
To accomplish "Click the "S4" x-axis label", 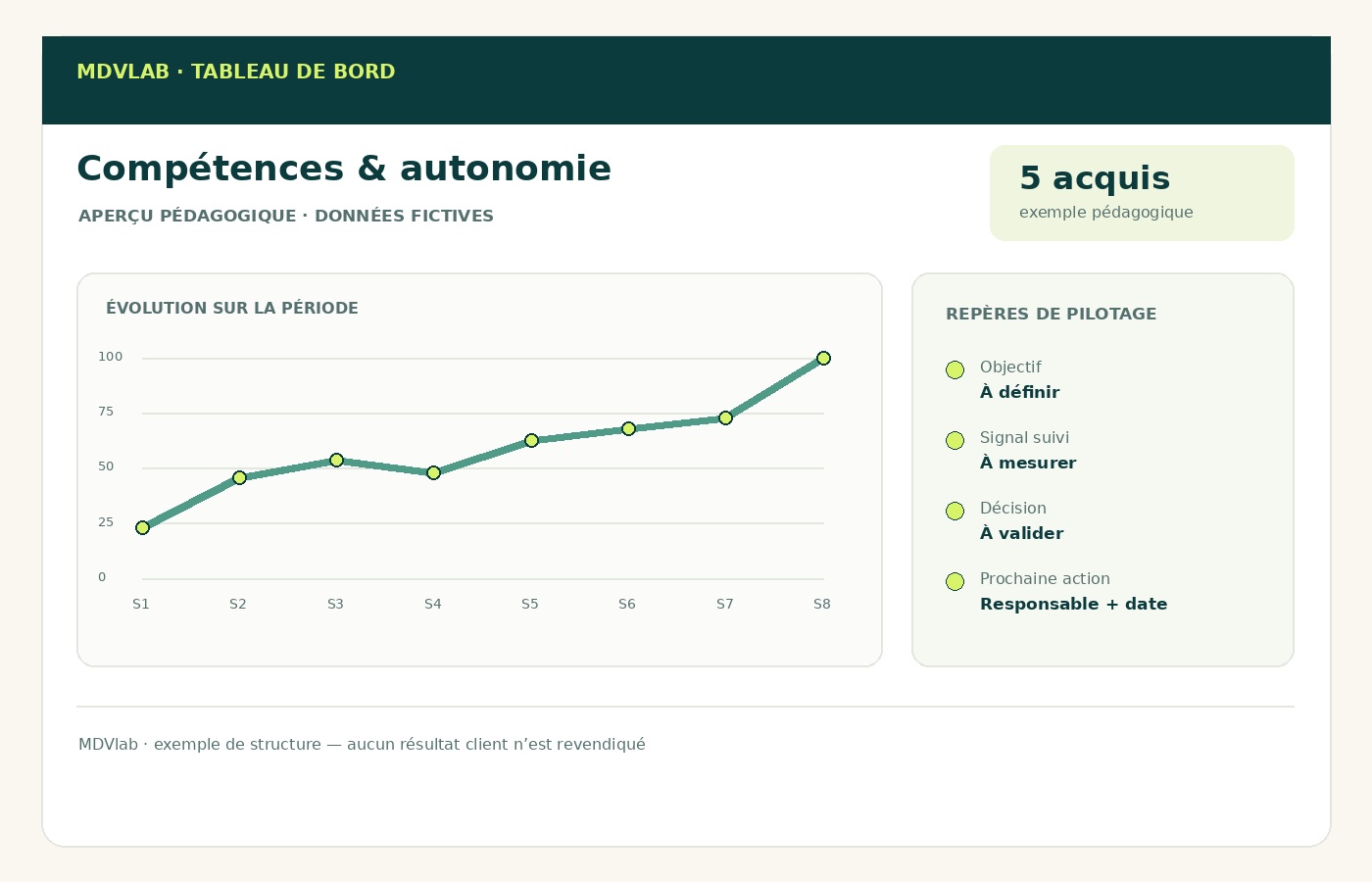I will [x=433, y=604].
